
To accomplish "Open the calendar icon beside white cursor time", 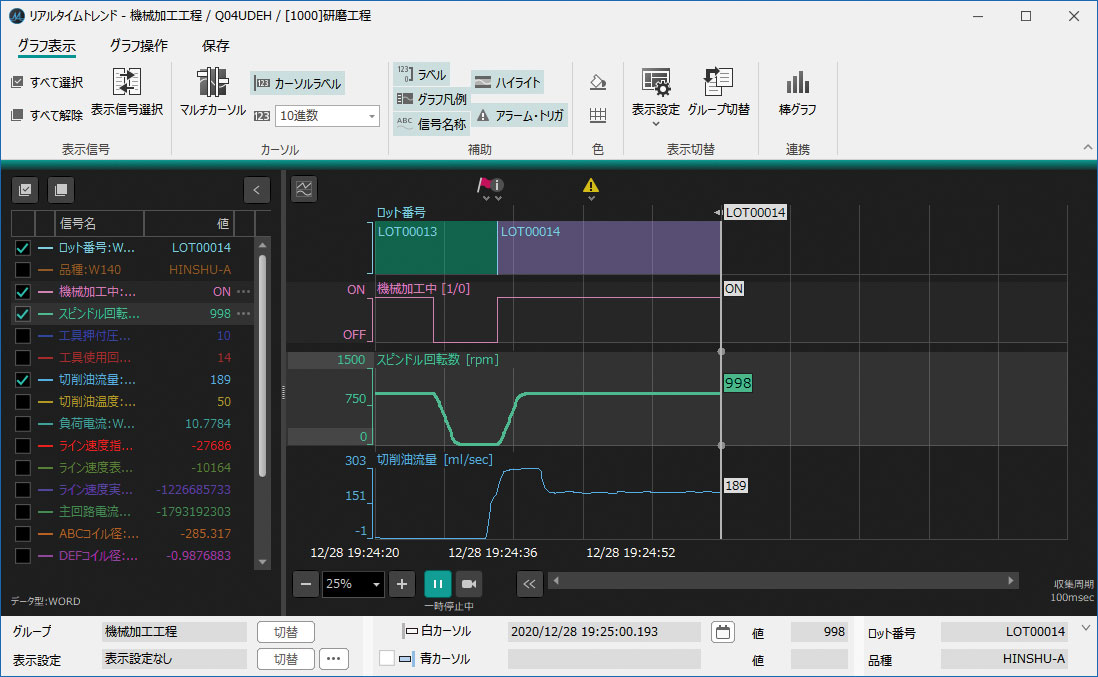I will (723, 632).
